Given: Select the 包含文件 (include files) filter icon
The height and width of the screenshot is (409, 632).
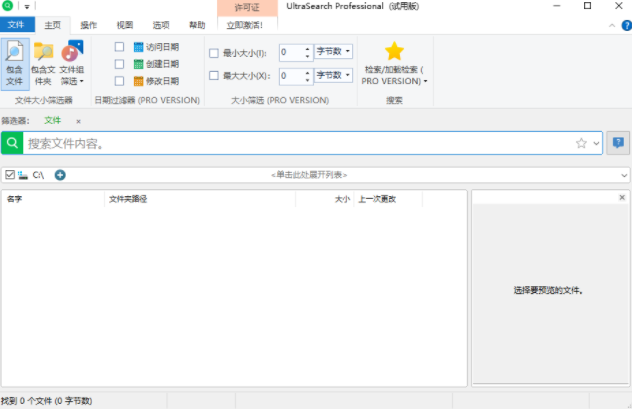Looking at the screenshot, I should (x=15, y=64).
